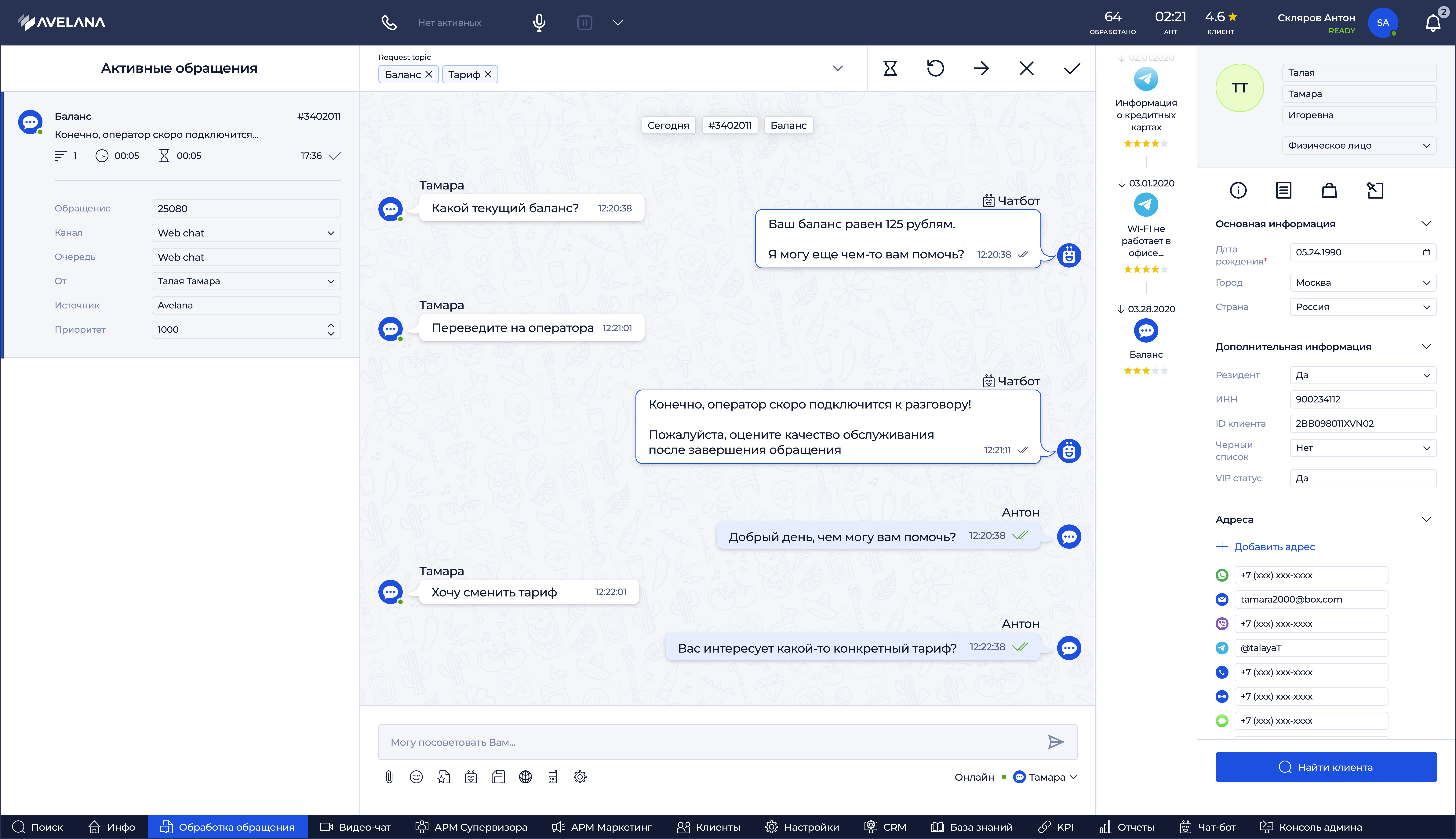The height and width of the screenshot is (839, 1456).
Task: Click the Добавить адрес link
Action: 1266,547
